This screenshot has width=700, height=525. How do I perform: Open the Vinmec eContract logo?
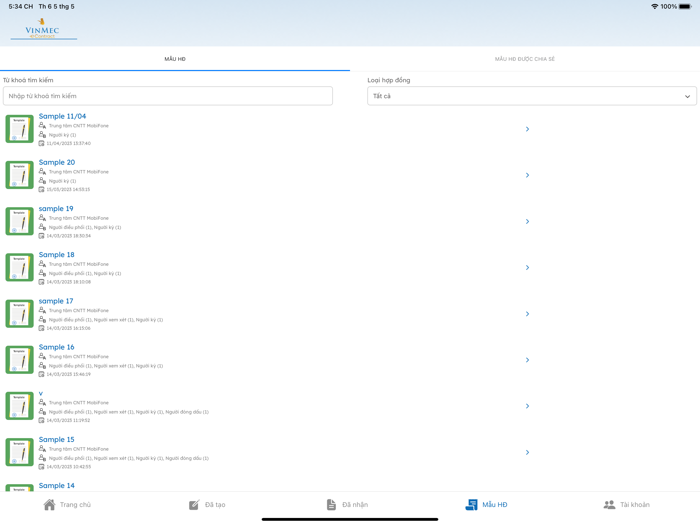43,29
